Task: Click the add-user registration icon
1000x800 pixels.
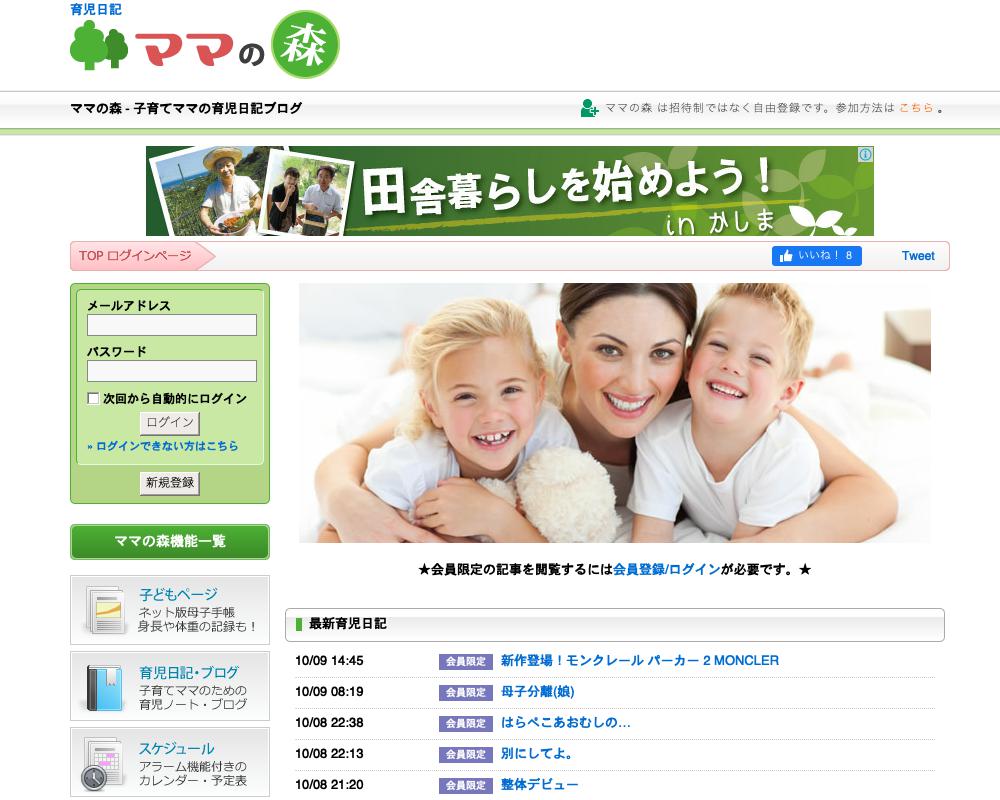Action: tap(589, 108)
